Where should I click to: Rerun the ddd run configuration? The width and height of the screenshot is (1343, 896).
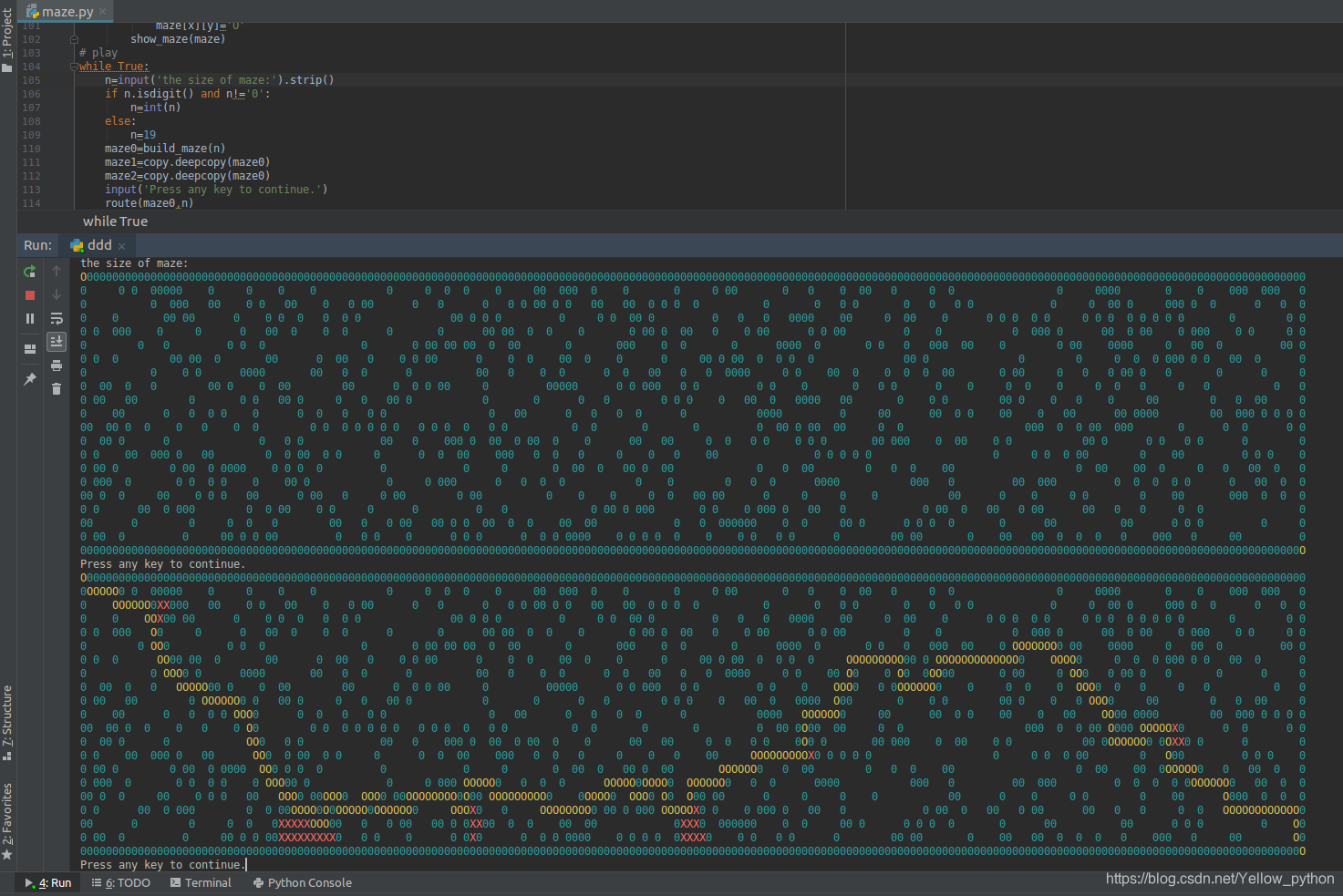[x=29, y=271]
